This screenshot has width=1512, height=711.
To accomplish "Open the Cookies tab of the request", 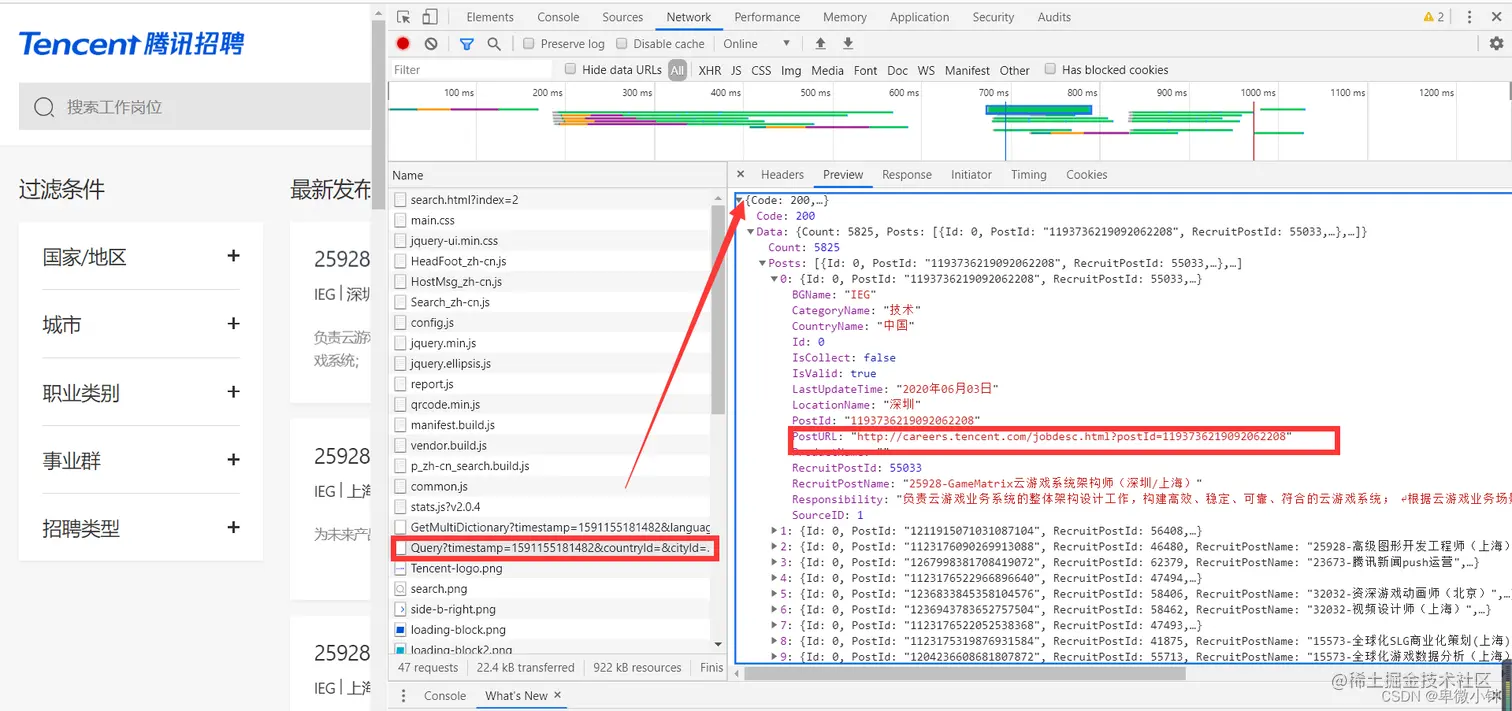I will click(x=1086, y=175).
